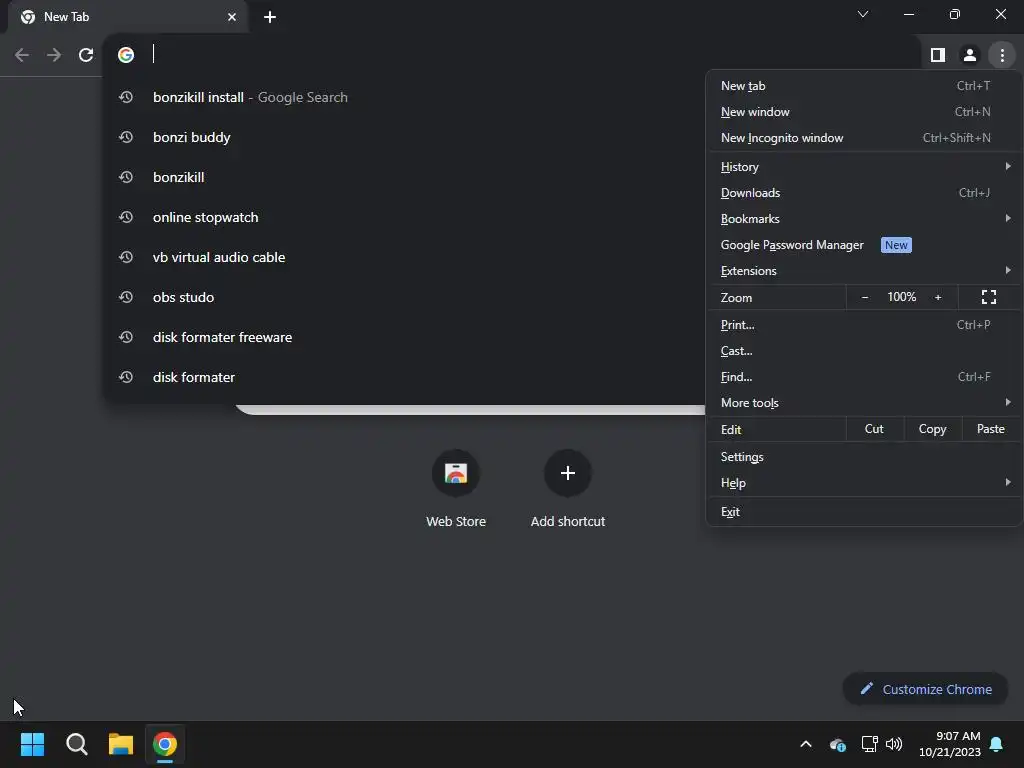Choose Print... from the menu

click(x=864, y=325)
